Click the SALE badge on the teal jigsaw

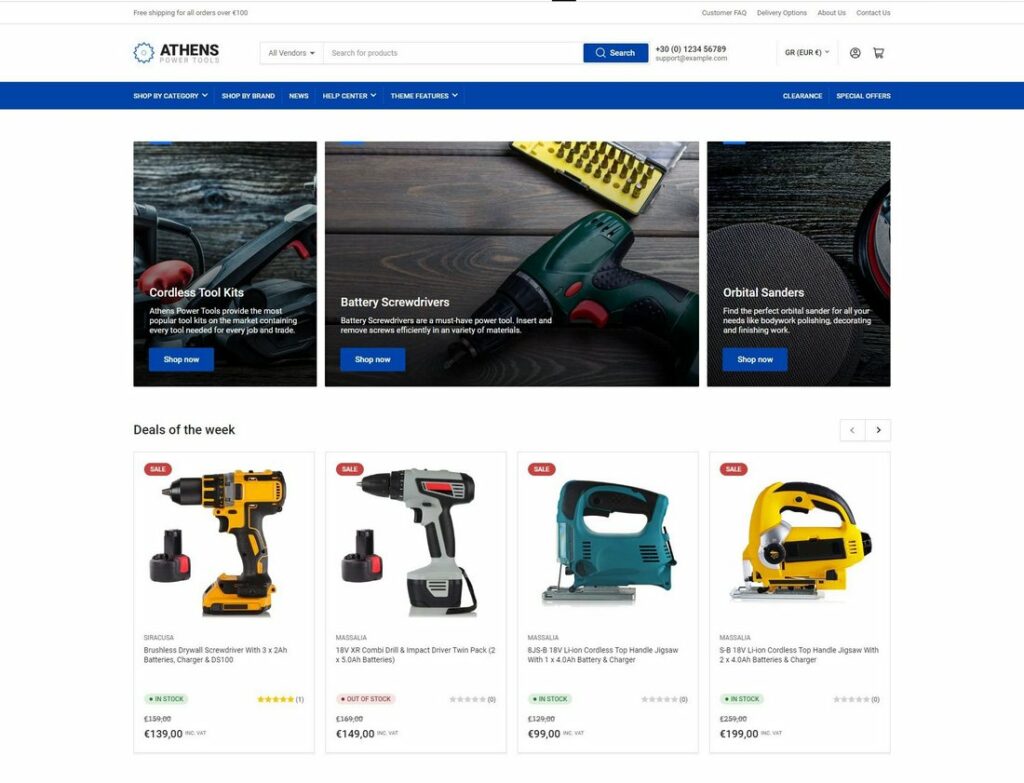tap(541, 469)
